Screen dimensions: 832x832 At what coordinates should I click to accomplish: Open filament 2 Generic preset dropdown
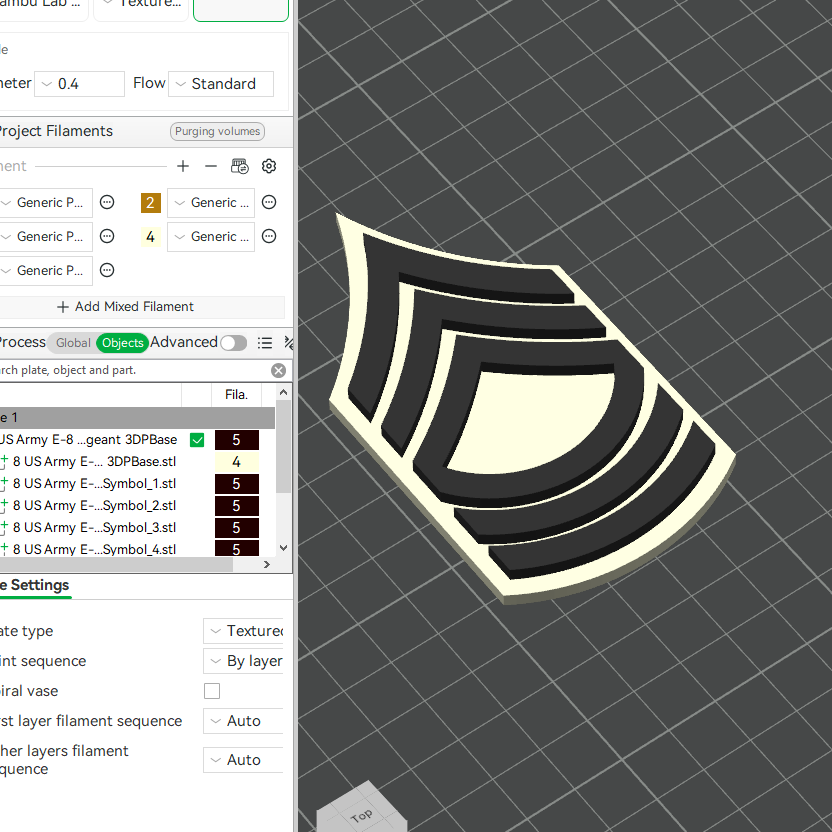[x=211, y=203]
